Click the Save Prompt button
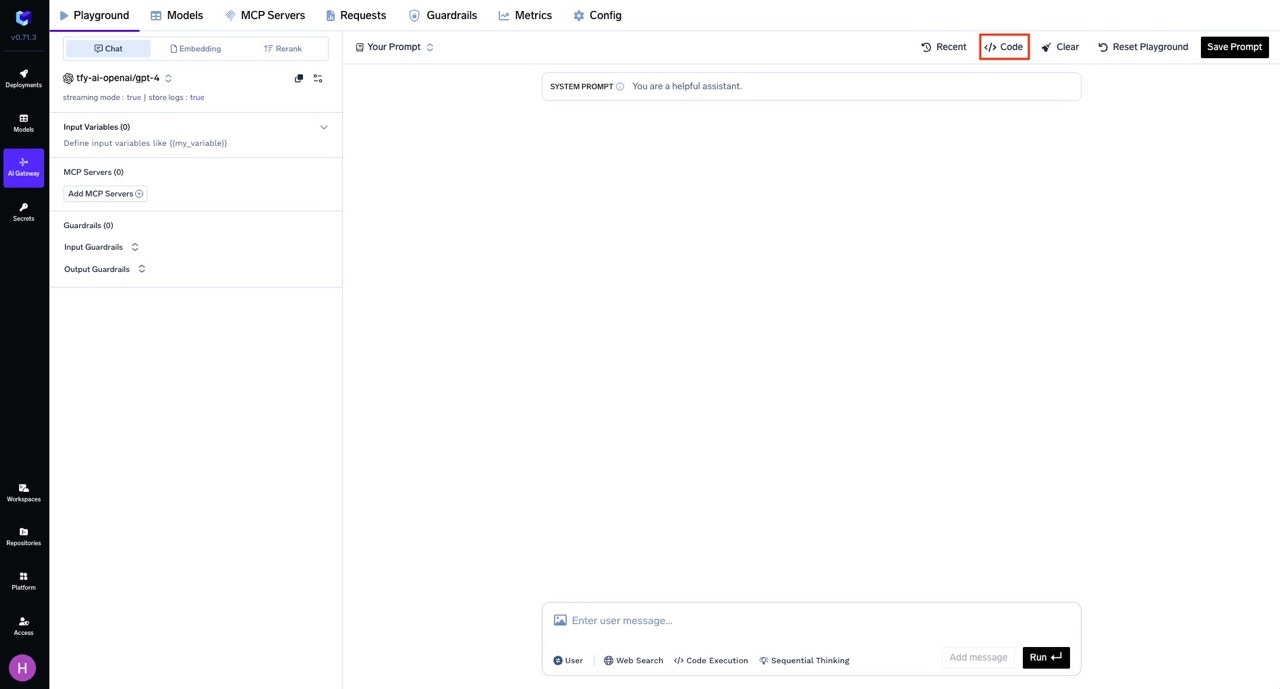The width and height of the screenshot is (1280, 689). click(x=1234, y=47)
